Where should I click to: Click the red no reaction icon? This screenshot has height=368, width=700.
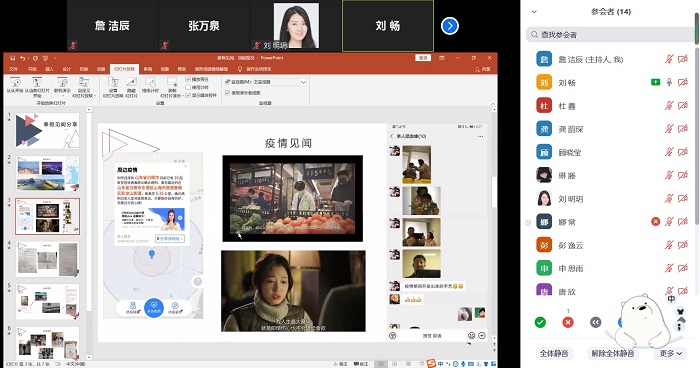(x=568, y=322)
